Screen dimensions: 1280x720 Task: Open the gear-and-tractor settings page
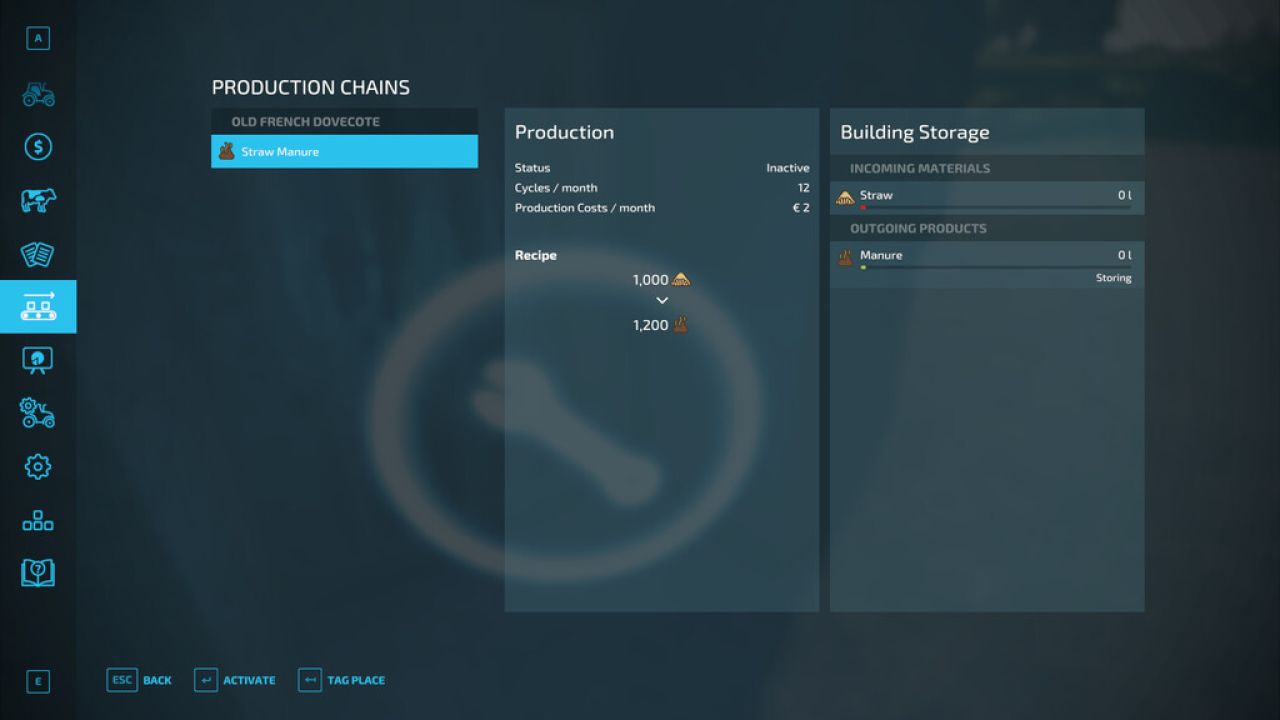[38, 413]
